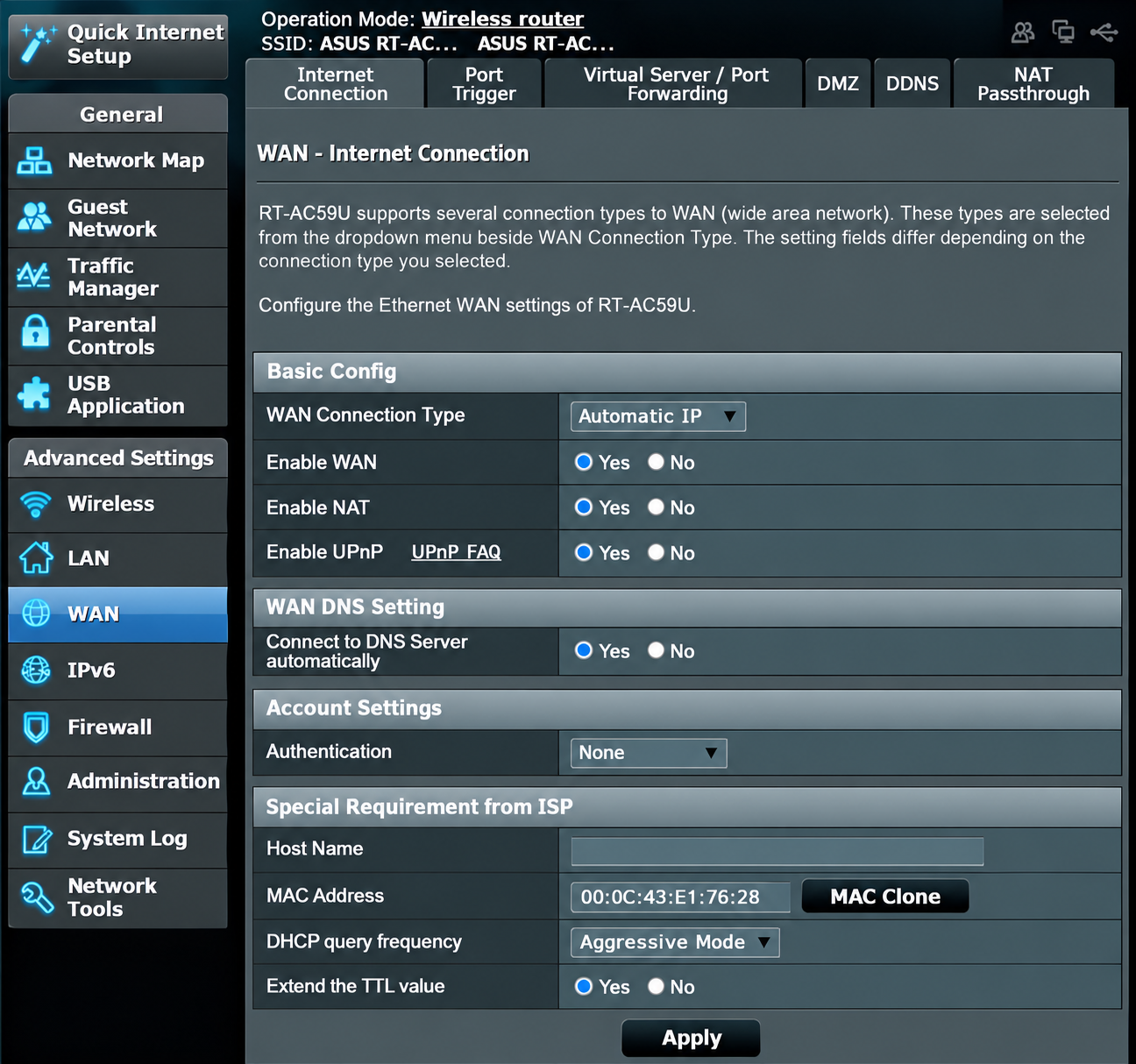Click the Network Tools wrench icon
Image resolution: width=1136 pixels, height=1064 pixels.
[38, 897]
